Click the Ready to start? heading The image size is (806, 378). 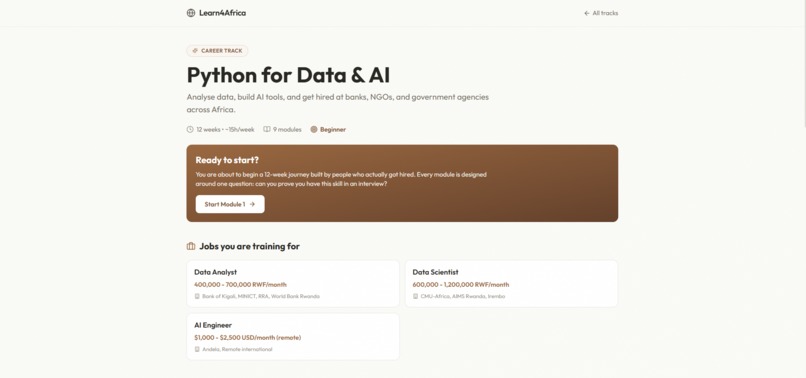pos(227,160)
